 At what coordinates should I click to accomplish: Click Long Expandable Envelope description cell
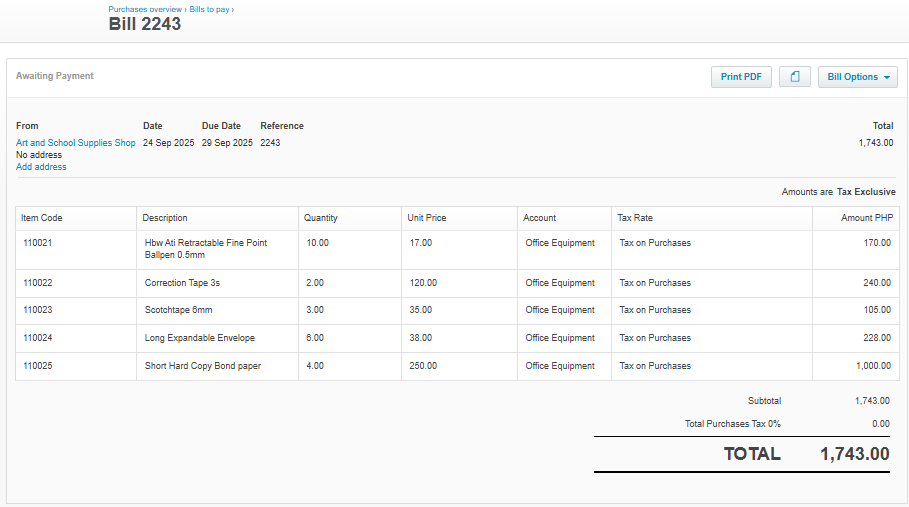point(200,338)
